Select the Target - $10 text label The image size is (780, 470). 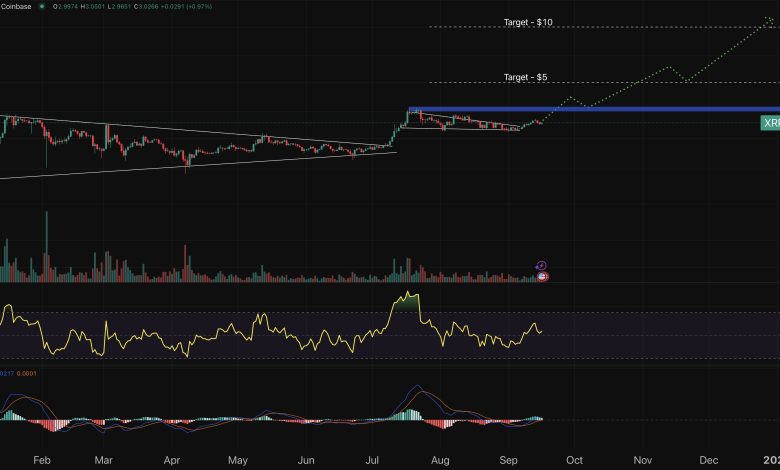click(528, 22)
